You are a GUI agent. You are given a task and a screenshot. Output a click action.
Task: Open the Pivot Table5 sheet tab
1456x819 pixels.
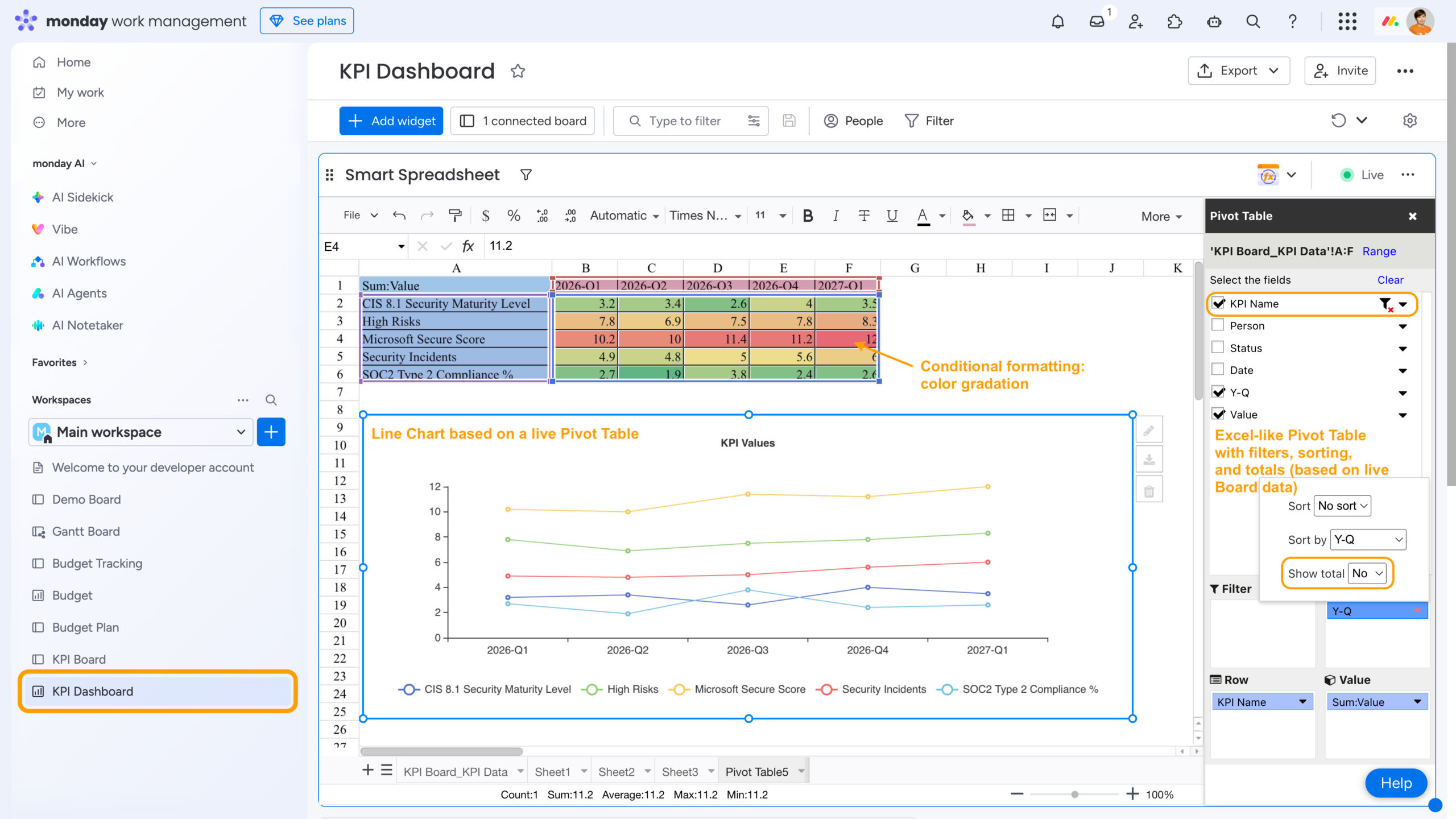click(757, 771)
